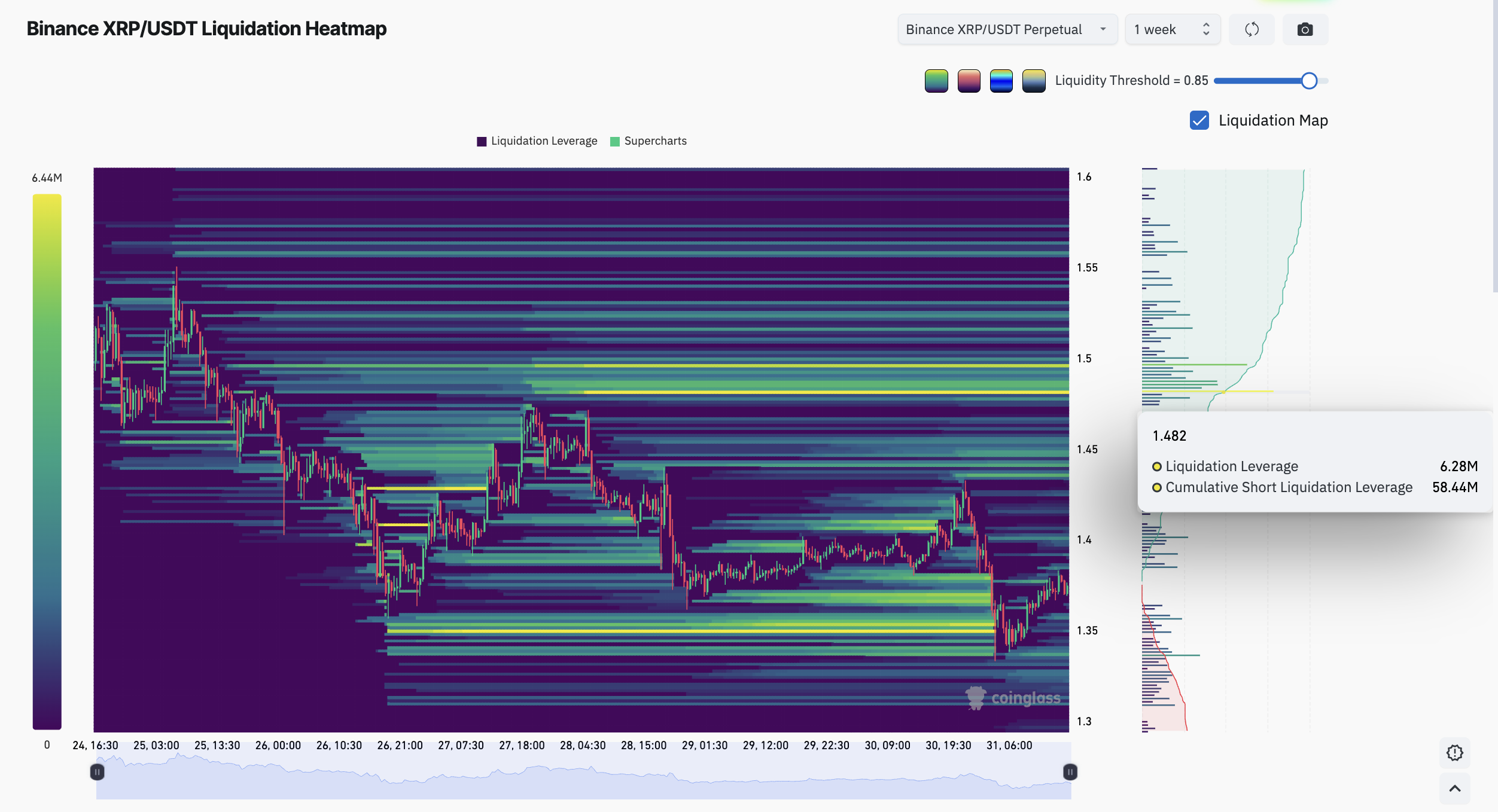The width and height of the screenshot is (1498, 812).
Task: Select the green-yellow color scheme swatch
Action: pyautogui.click(x=936, y=81)
